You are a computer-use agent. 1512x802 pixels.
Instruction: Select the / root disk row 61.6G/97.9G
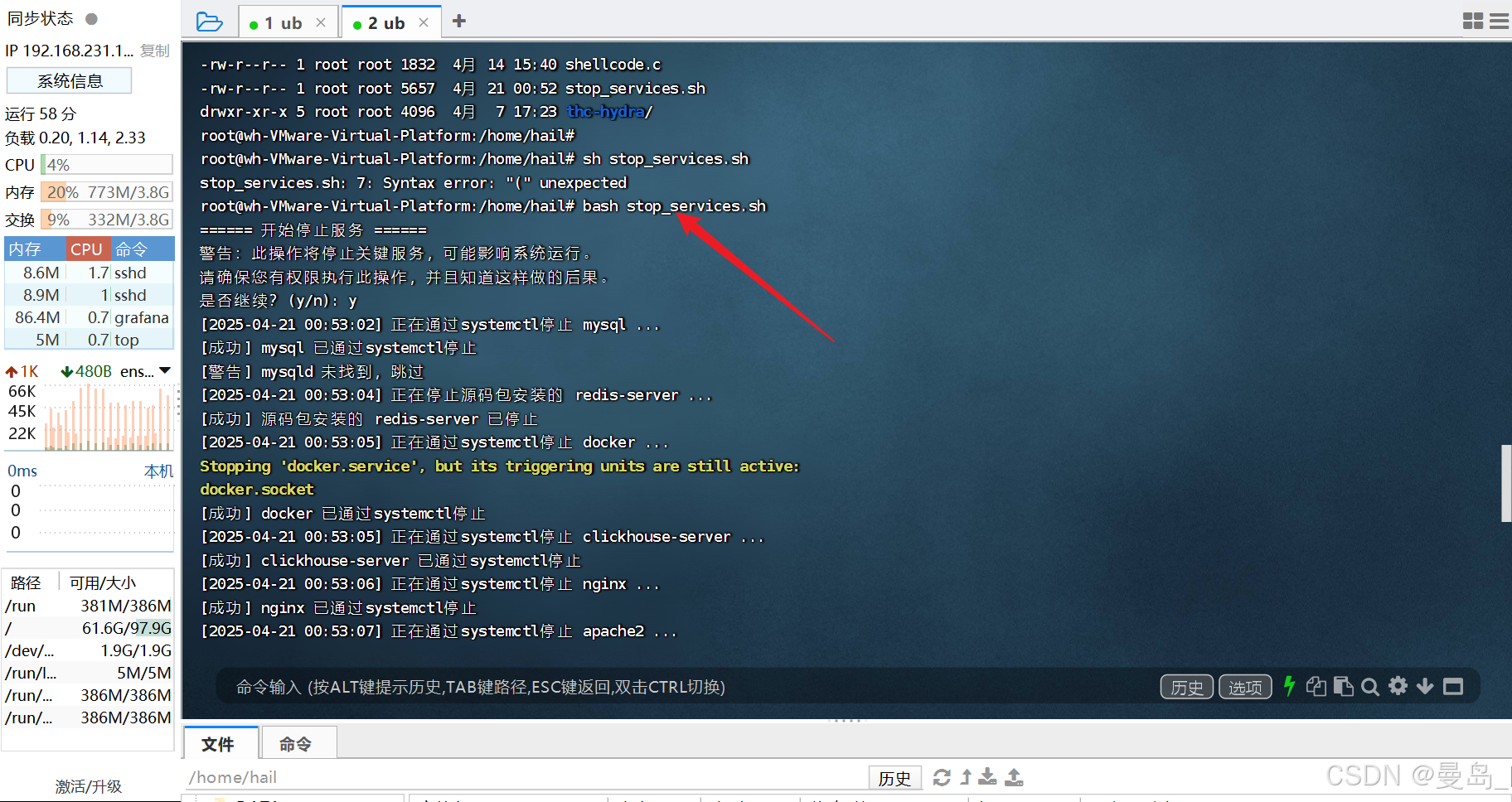88,628
